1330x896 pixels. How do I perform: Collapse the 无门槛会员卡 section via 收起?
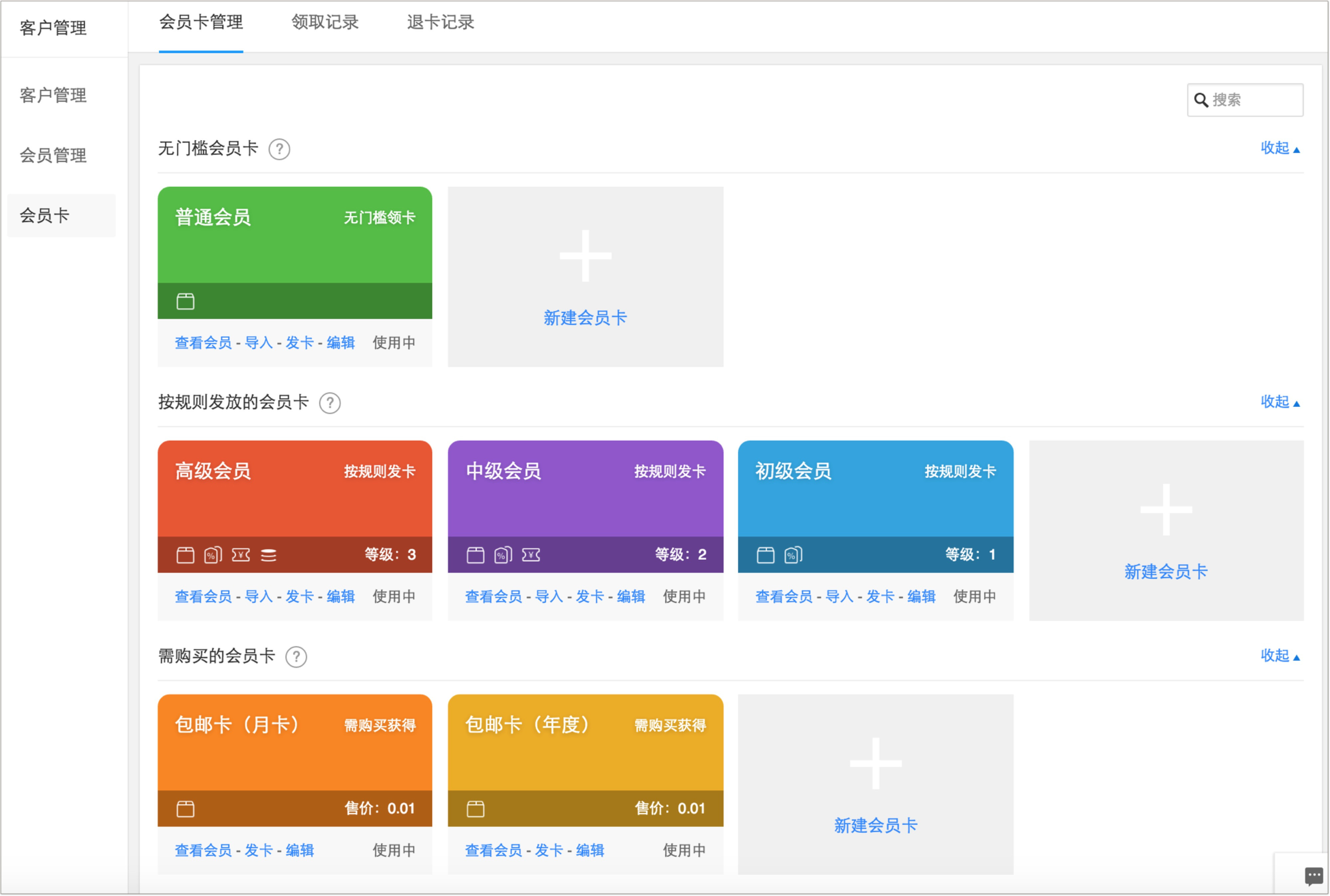coord(1280,148)
